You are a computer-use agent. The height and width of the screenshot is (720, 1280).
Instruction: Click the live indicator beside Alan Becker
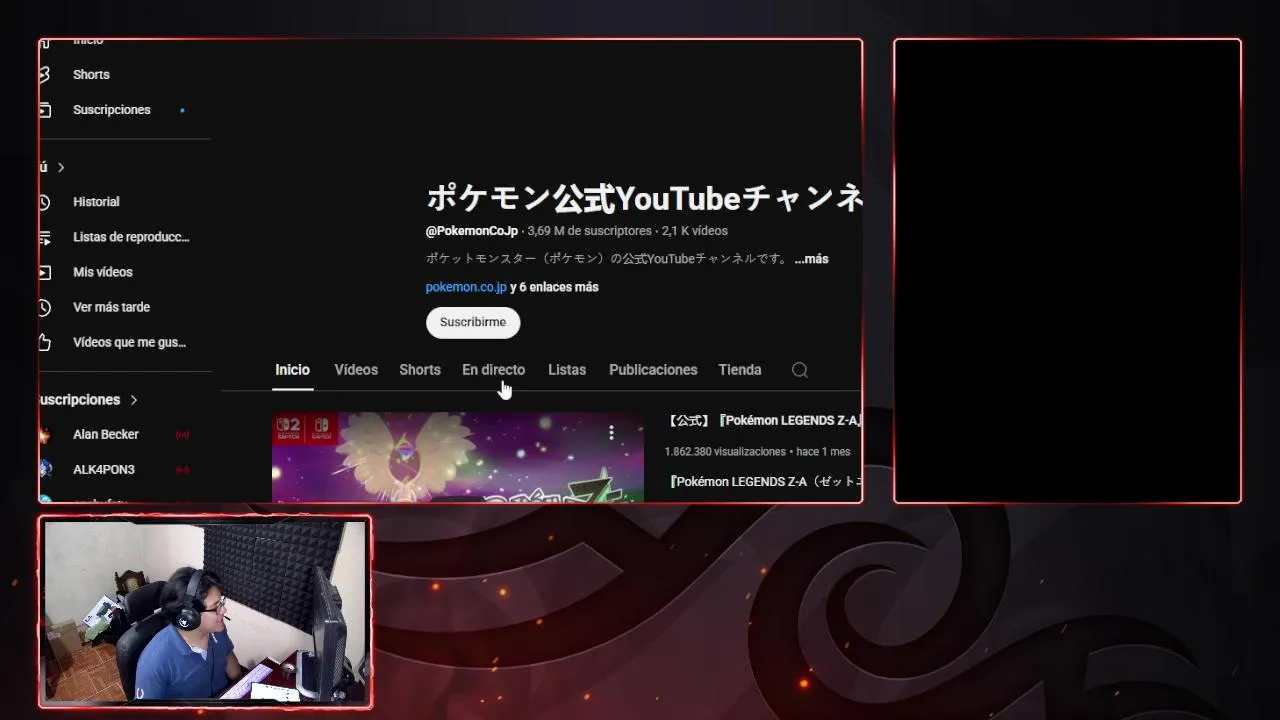(x=182, y=435)
